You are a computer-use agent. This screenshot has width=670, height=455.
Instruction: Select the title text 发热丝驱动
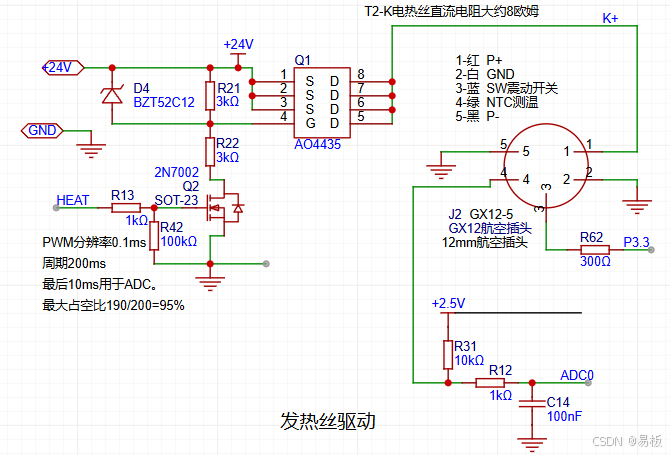[x=328, y=421]
